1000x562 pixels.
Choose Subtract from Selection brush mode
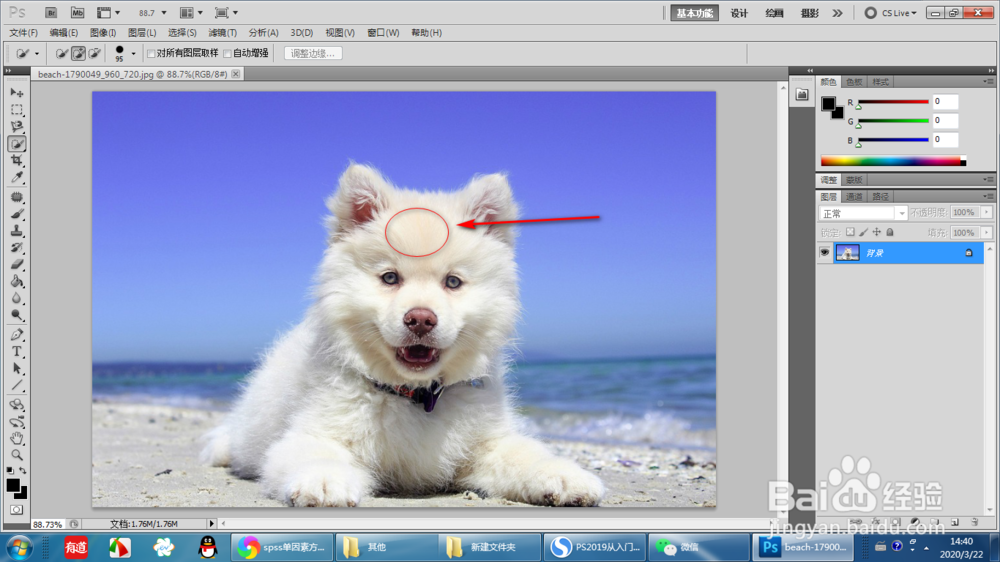[x=94, y=54]
